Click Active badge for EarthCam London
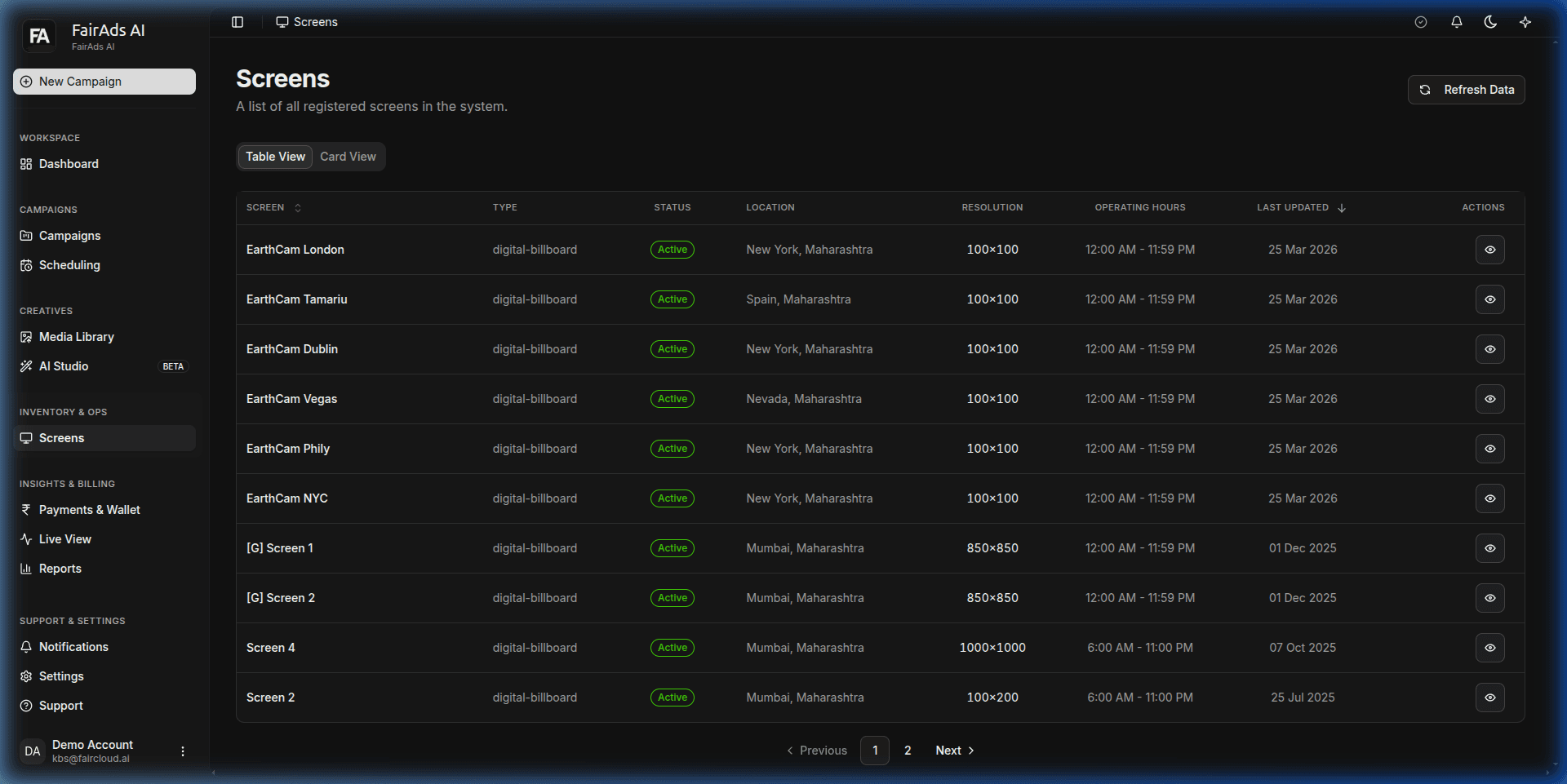 click(673, 250)
